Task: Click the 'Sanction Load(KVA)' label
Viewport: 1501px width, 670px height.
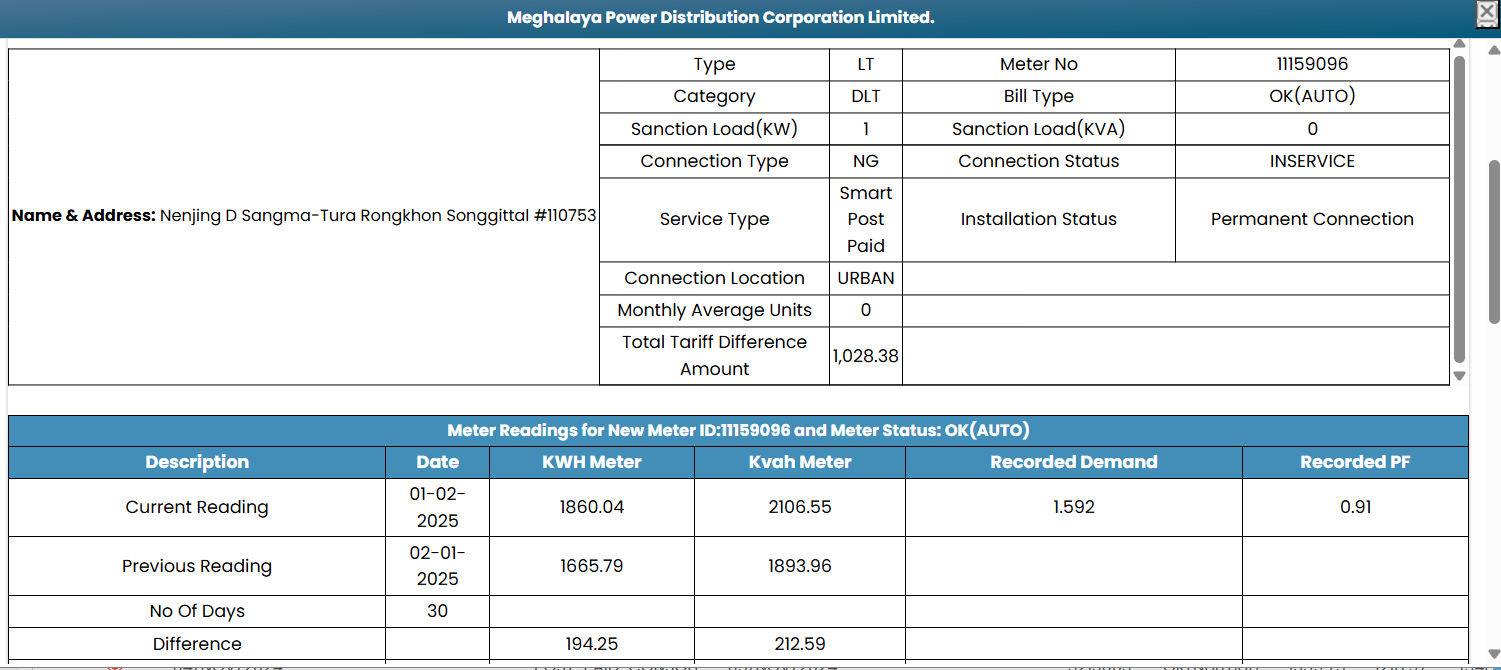Action: (x=1039, y=129)
